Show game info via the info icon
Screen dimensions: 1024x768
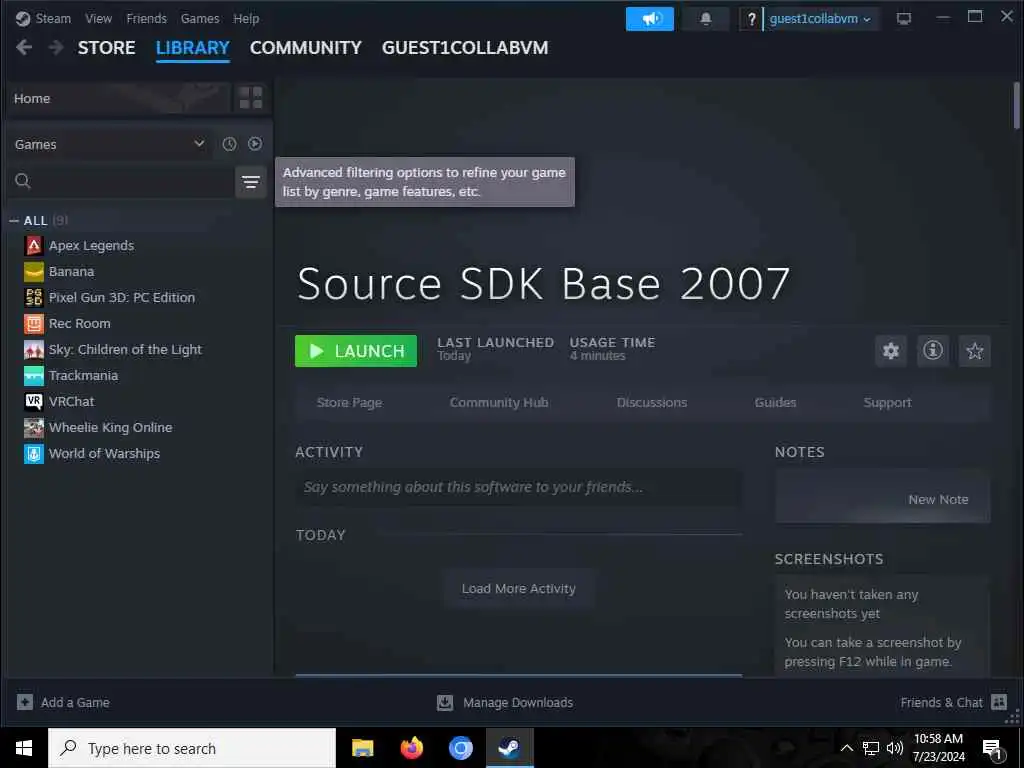coord(933,351)
